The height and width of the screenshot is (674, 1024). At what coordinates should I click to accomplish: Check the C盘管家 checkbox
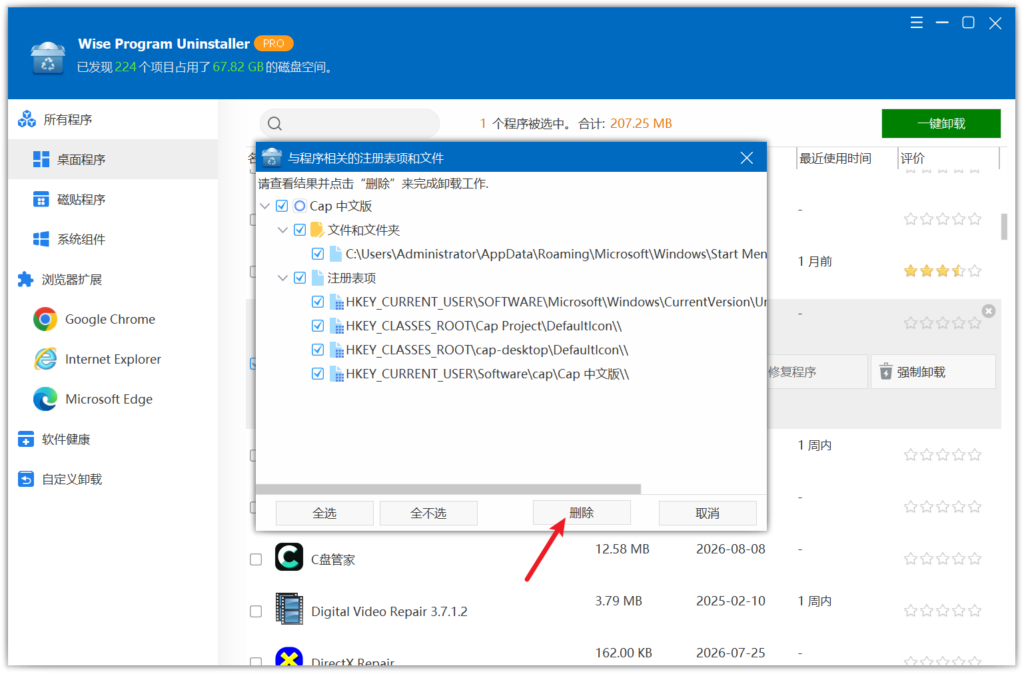(x=256, y=560)
